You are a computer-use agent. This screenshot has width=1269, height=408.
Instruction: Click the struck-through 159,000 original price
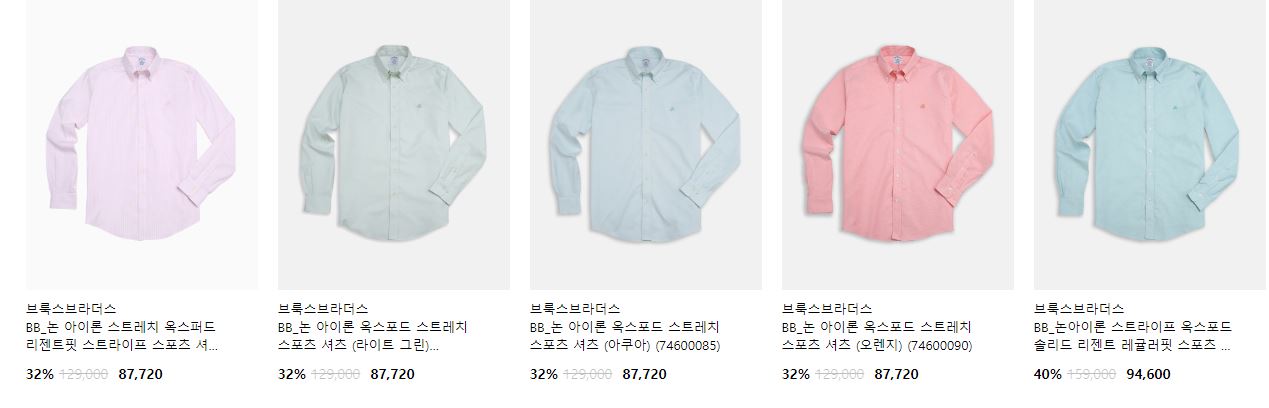click(x=1093, y=375)
